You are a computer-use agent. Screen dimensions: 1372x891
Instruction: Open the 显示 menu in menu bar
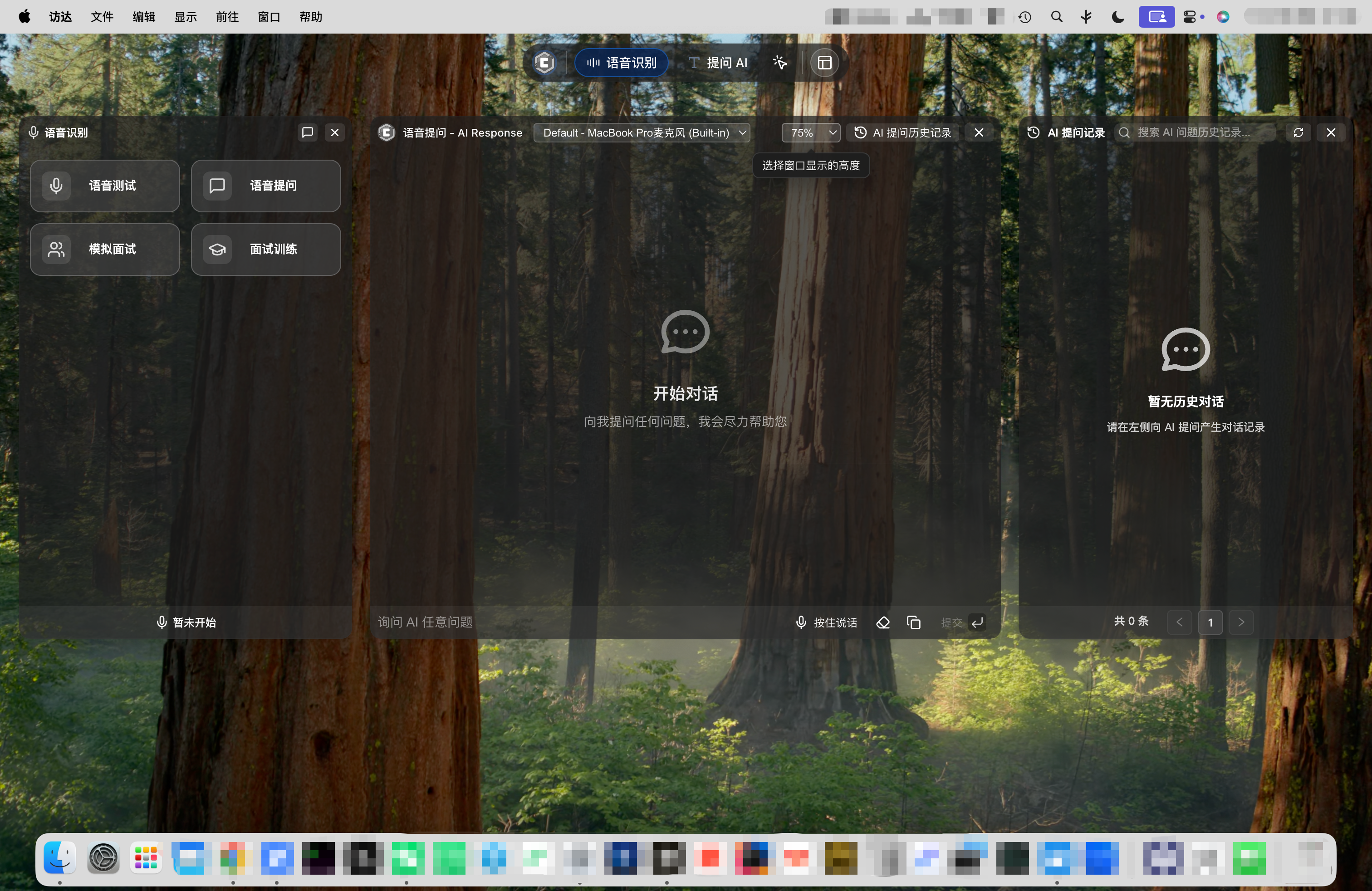[x=186, y=17]
